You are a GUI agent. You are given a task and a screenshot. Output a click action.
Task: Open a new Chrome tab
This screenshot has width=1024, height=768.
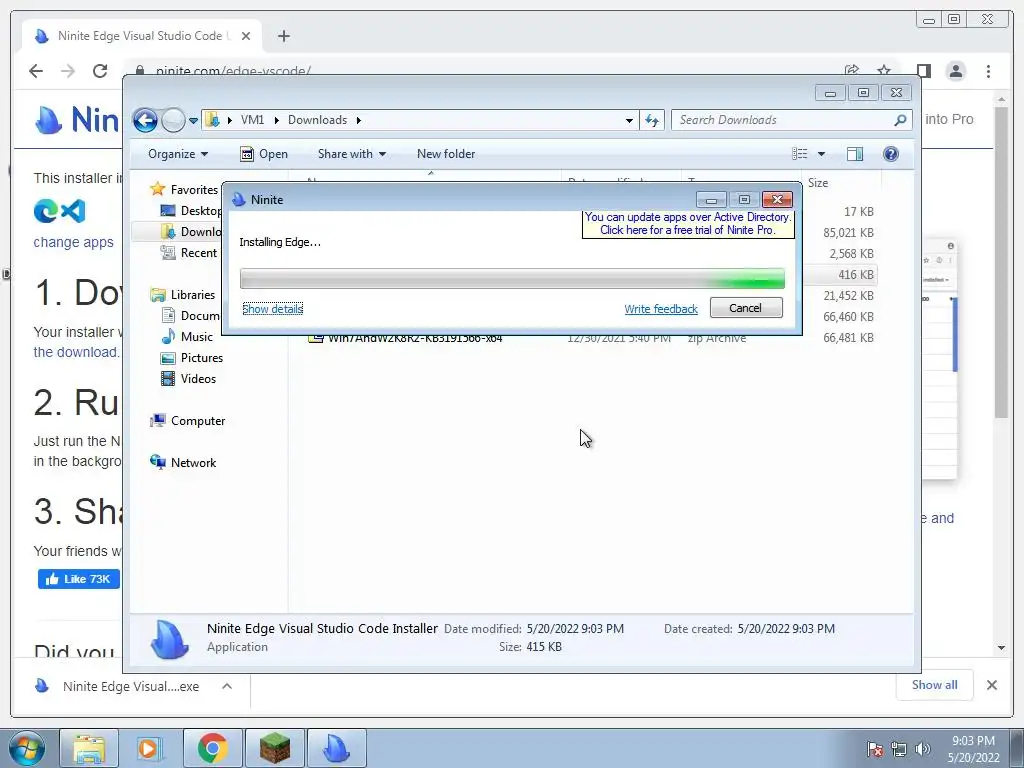(283, 36)
